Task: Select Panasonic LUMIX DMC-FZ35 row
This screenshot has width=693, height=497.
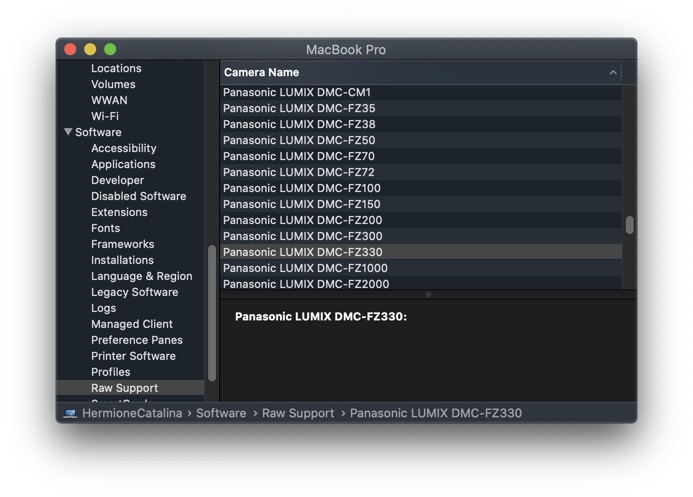Action: pyautogui.click(x=421, y=108)
